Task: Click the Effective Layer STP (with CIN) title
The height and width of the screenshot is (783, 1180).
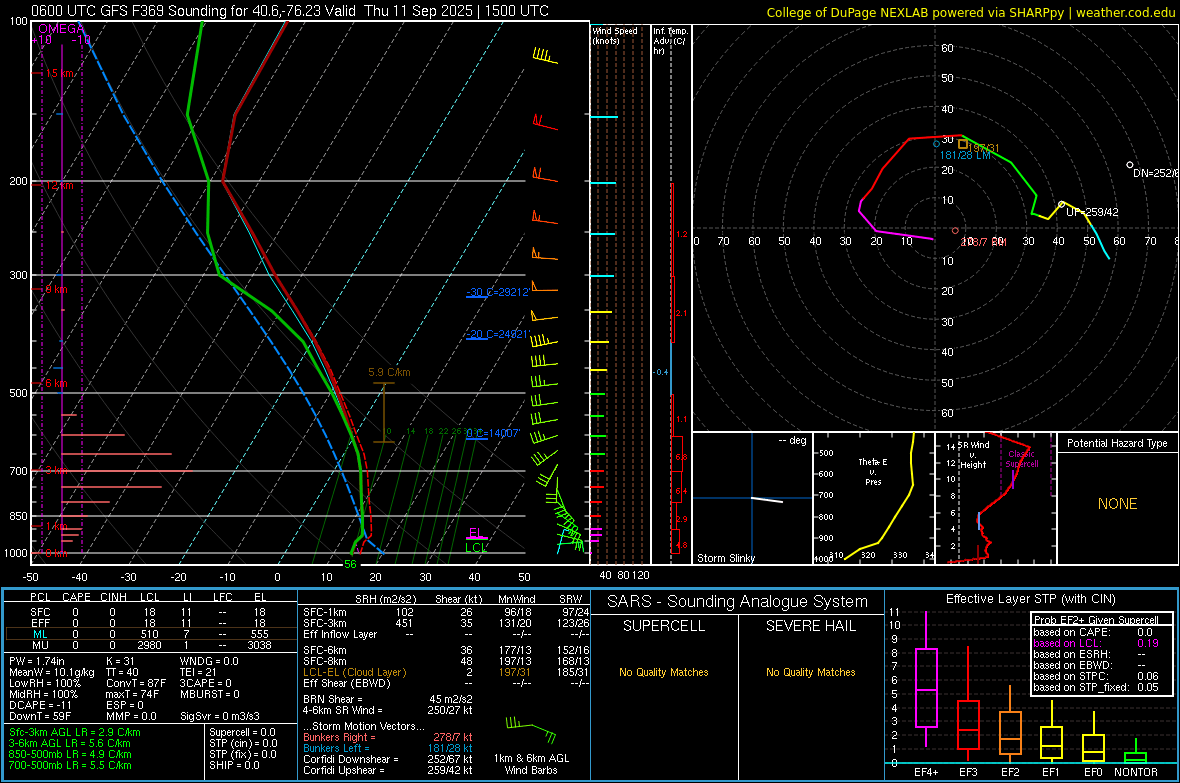Action: [1030, 599]
